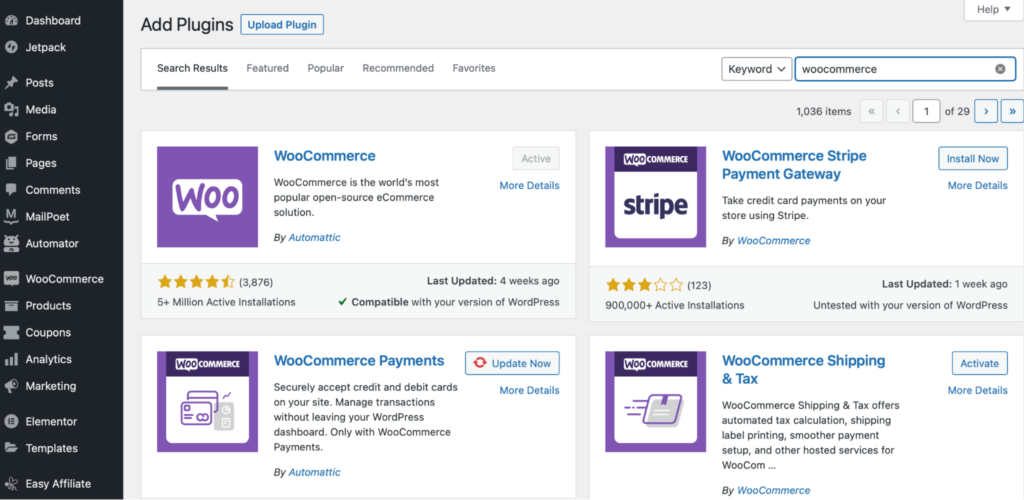Click the current page number field
The image size is (1024, 500).
[927, 111]
